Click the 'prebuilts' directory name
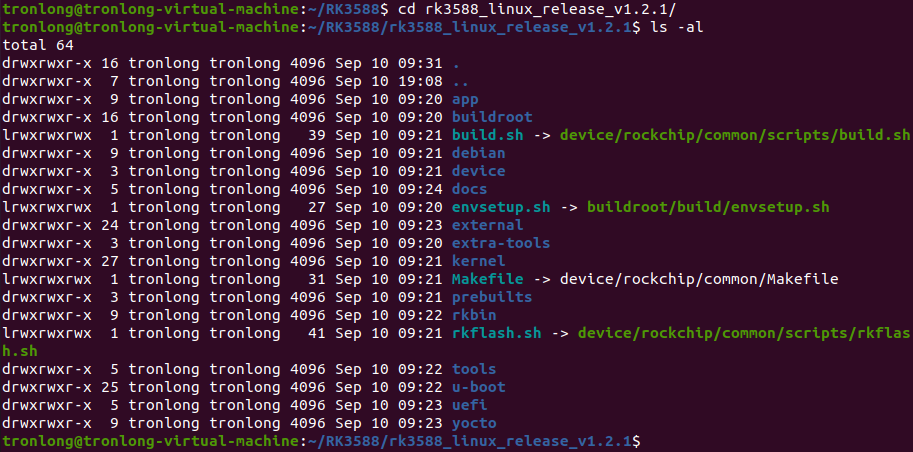This screenshot has height=452, width=913. point(492,297)
